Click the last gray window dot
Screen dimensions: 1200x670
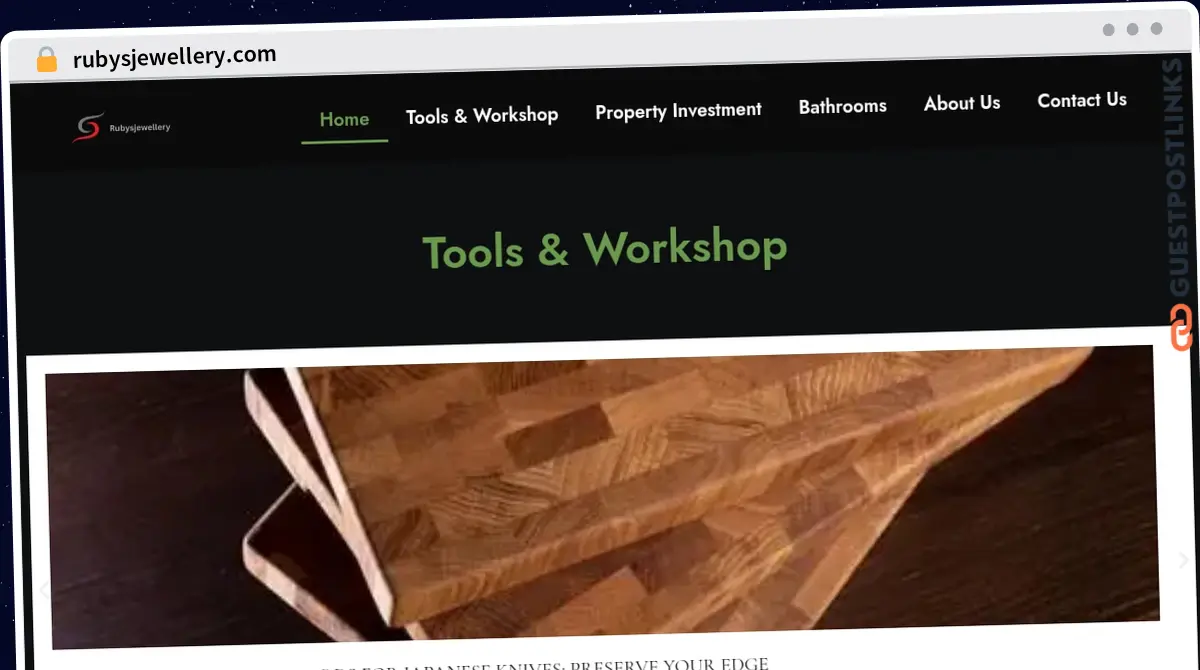pos(1156,30)
